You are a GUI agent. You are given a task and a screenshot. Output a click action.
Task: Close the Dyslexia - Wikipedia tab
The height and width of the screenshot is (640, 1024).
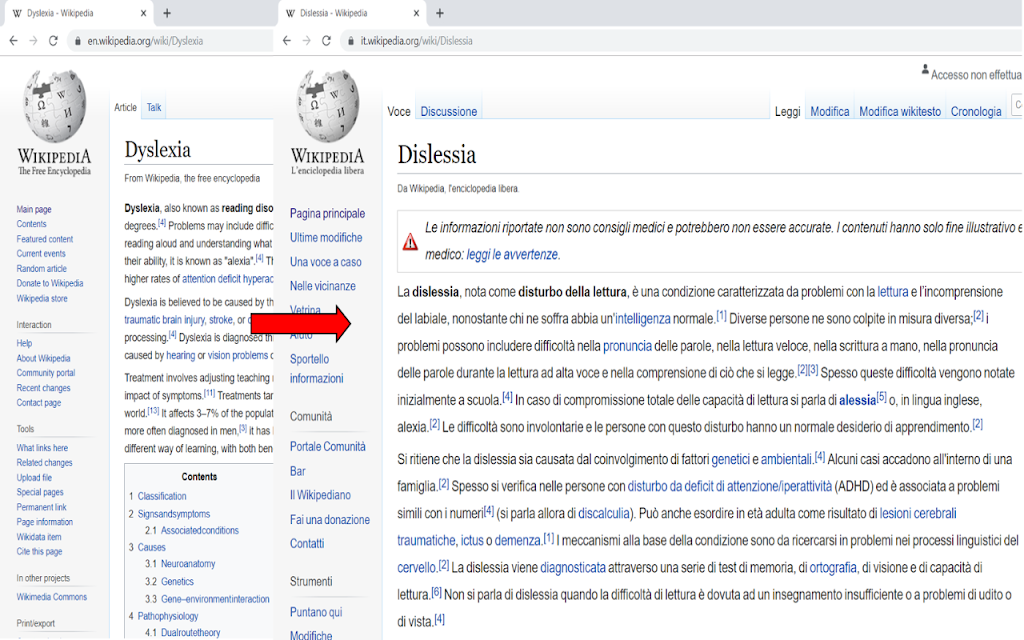(x=144, y=13)
